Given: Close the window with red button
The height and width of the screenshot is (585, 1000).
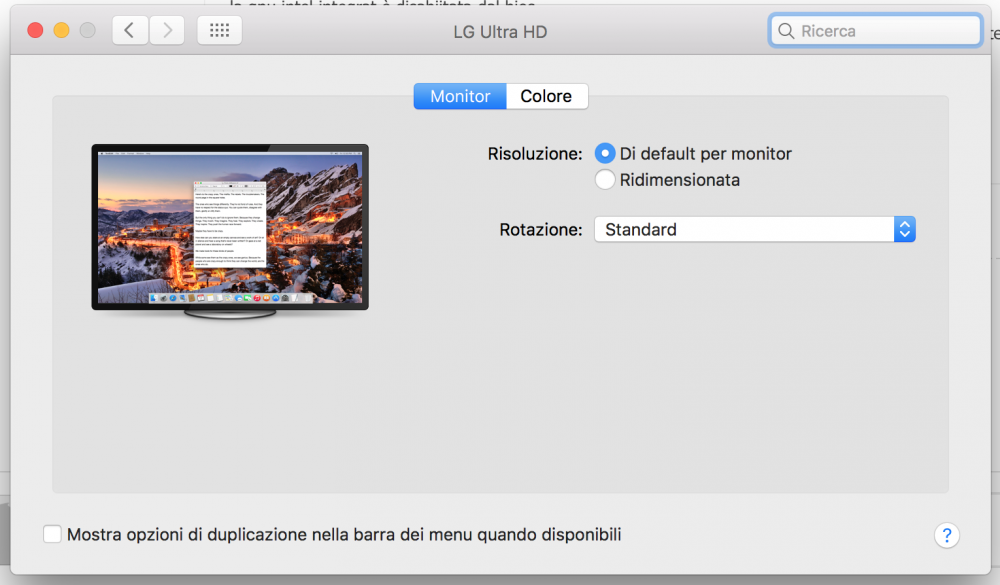Looking at the screenshot, I should [35, 30].
